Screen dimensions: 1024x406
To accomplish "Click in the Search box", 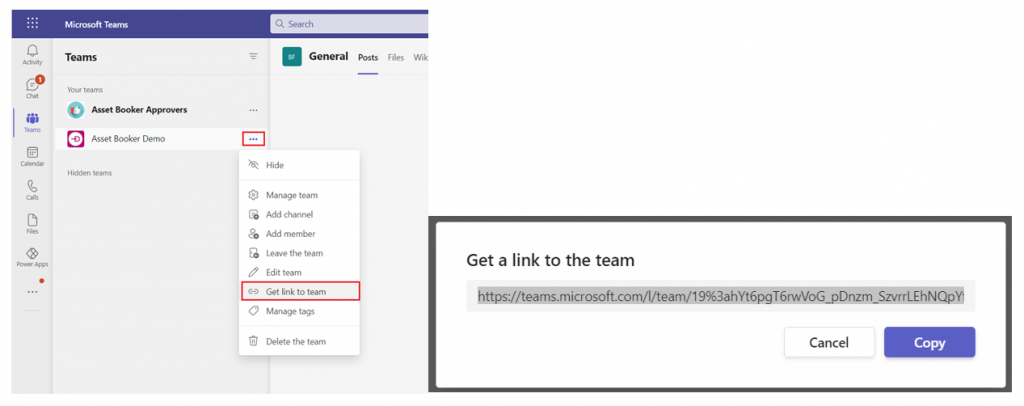I will pyautogui.click(x=349, y=23).
